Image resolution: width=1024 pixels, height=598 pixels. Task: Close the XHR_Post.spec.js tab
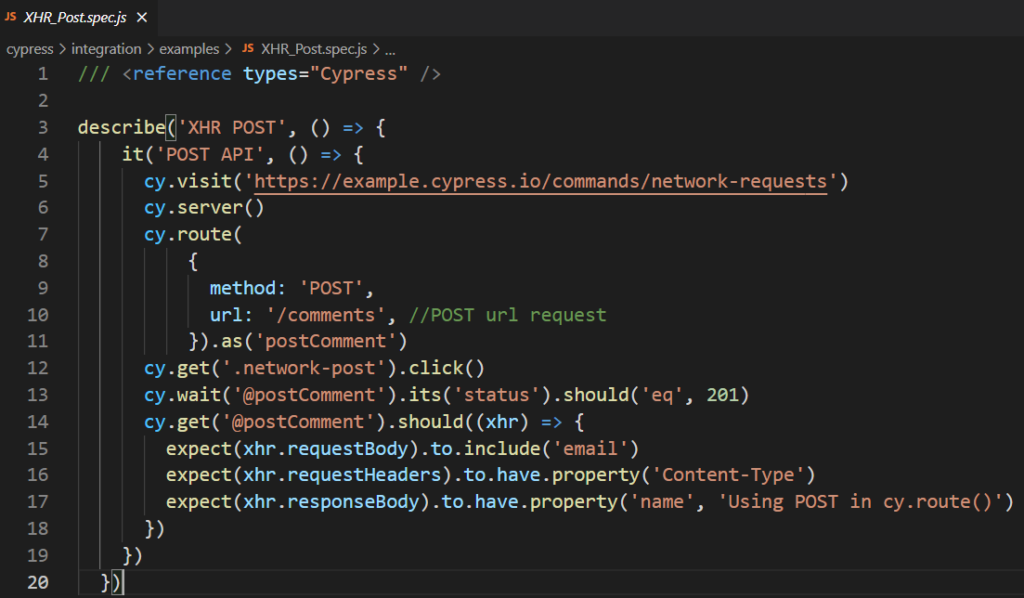pos(142,18)
